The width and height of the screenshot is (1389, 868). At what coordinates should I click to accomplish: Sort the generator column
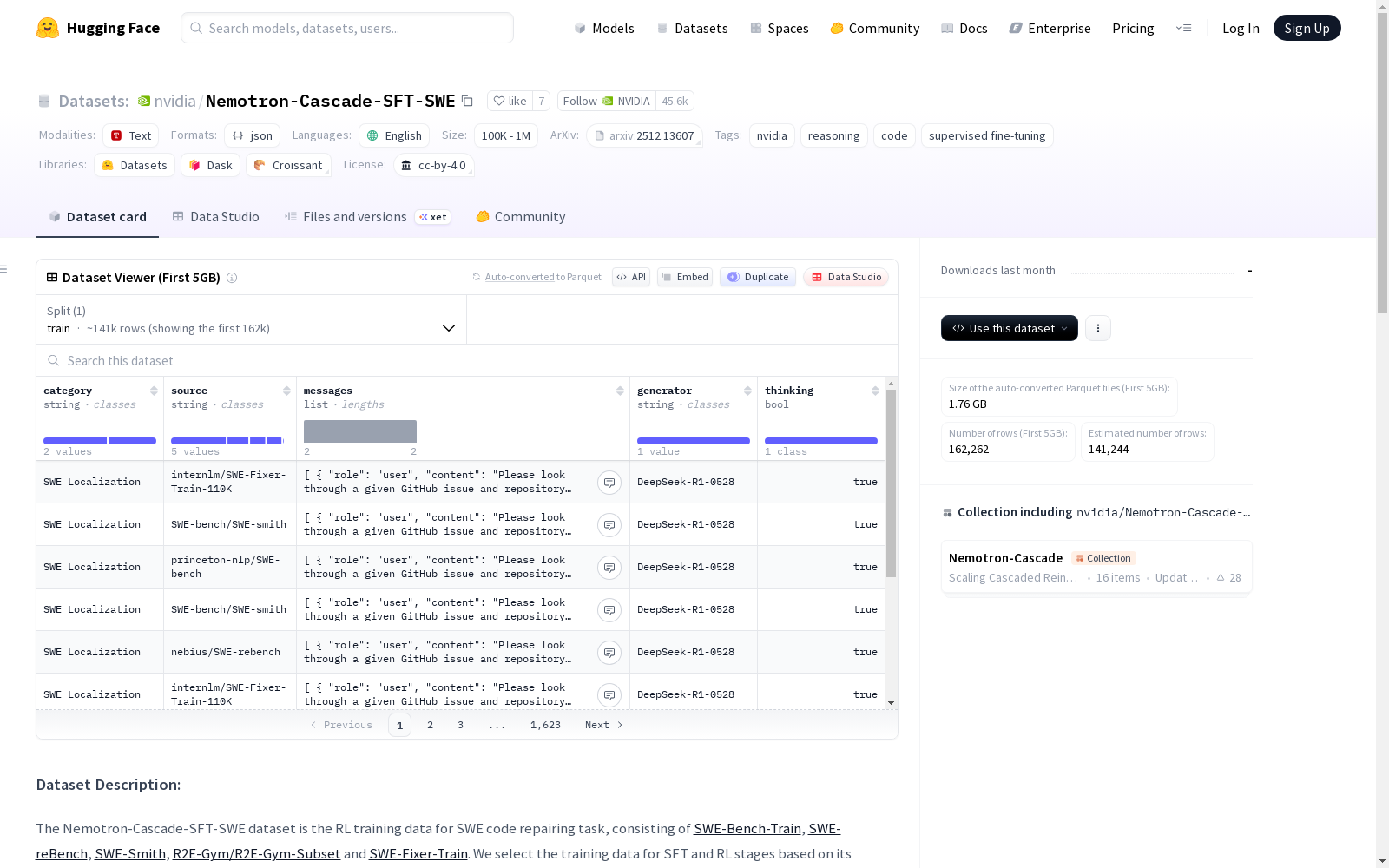pos(747,391)
